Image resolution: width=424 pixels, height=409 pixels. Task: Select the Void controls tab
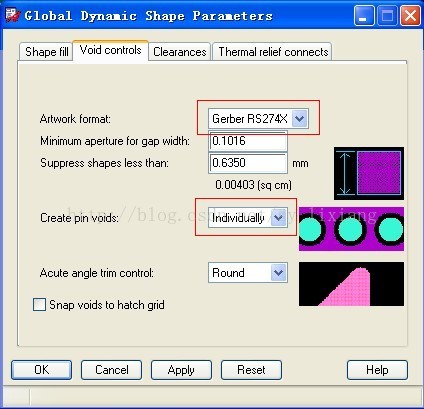[x=110, y=51]
